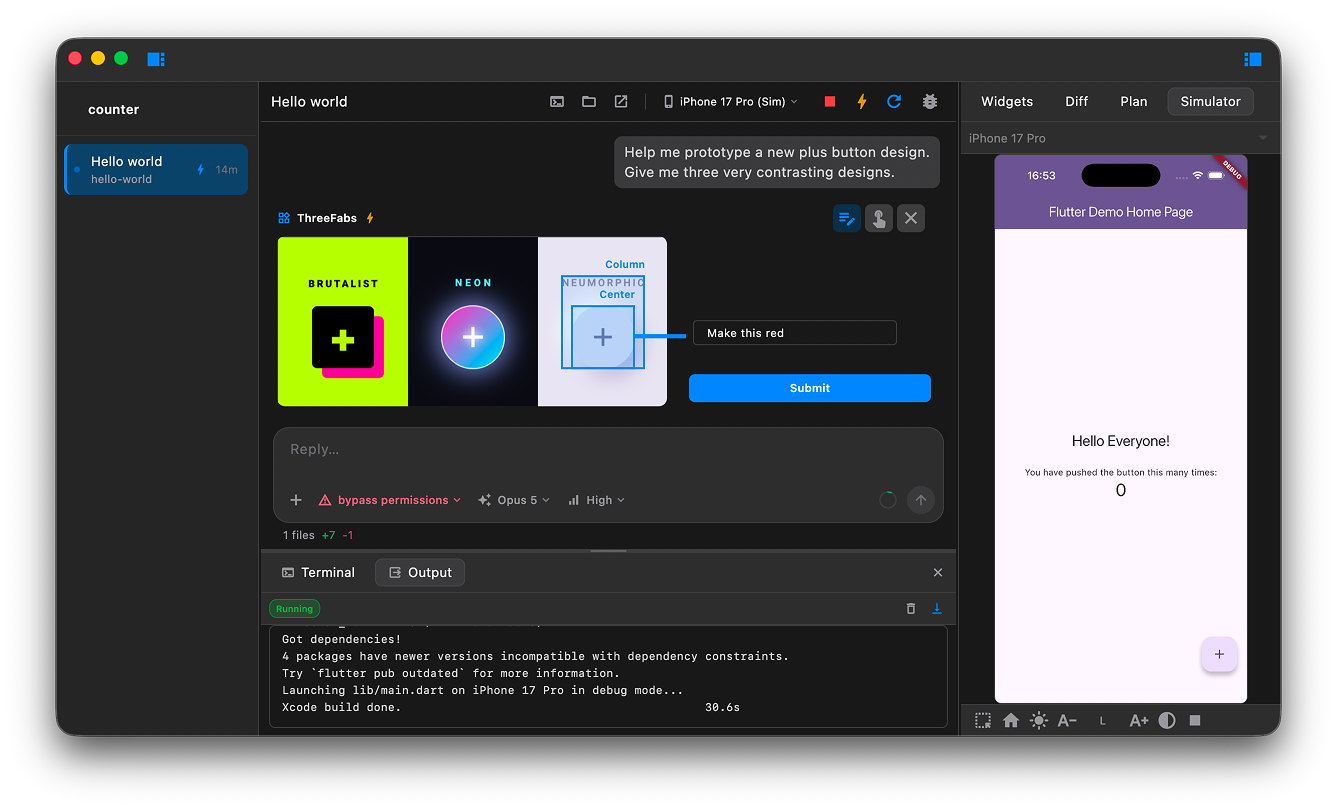Open the debug bug icon
This screenshot has height=810, width=1337.
tap(929, 102)
